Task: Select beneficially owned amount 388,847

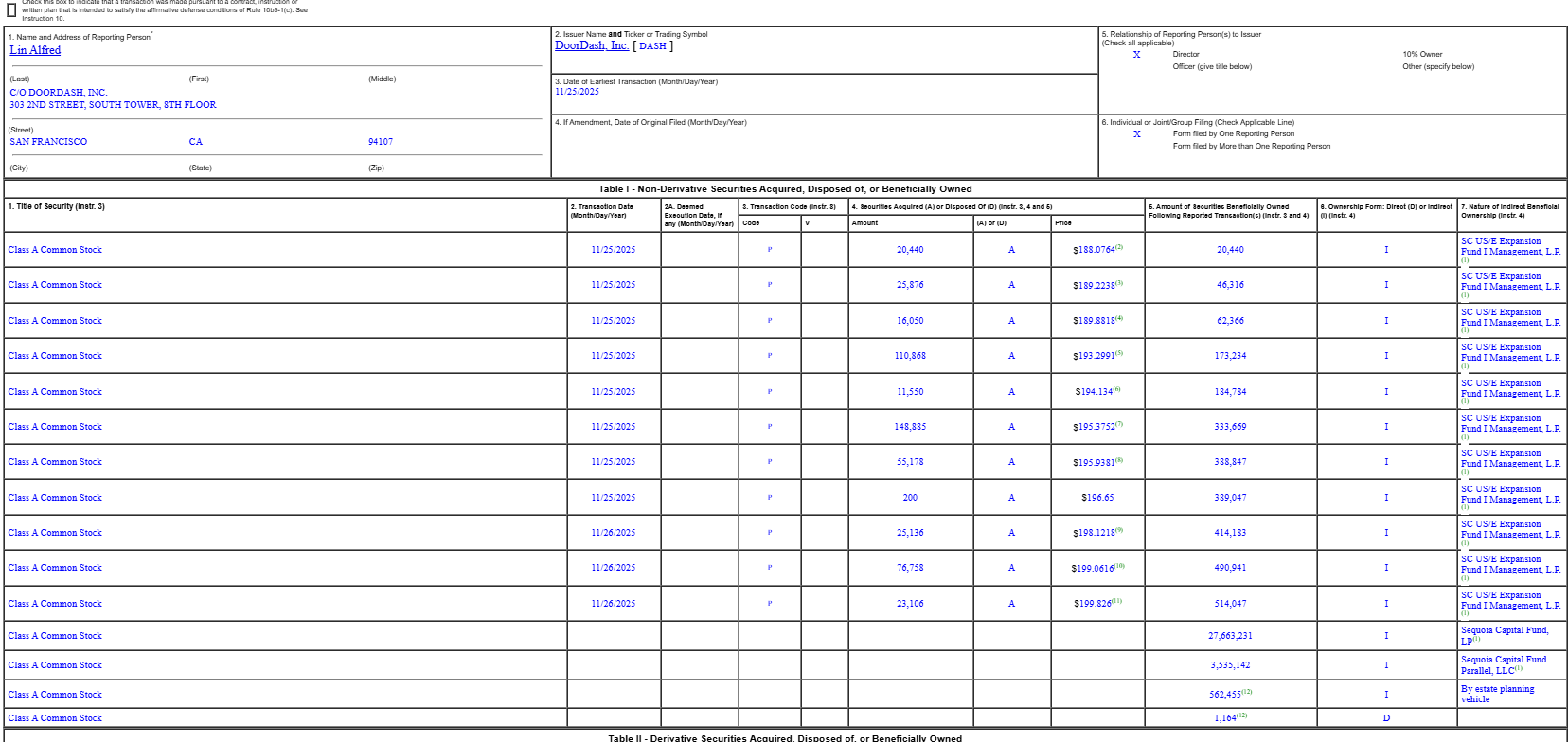Action: click(1230, 462)
